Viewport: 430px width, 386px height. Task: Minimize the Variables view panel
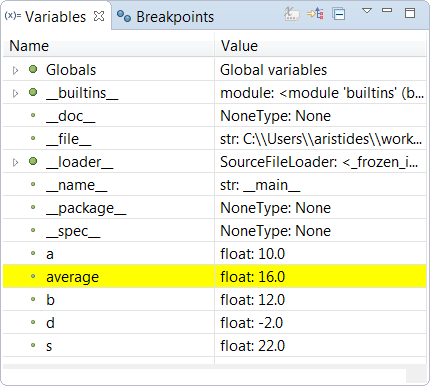pyautogui.click(x=387, y=11)
